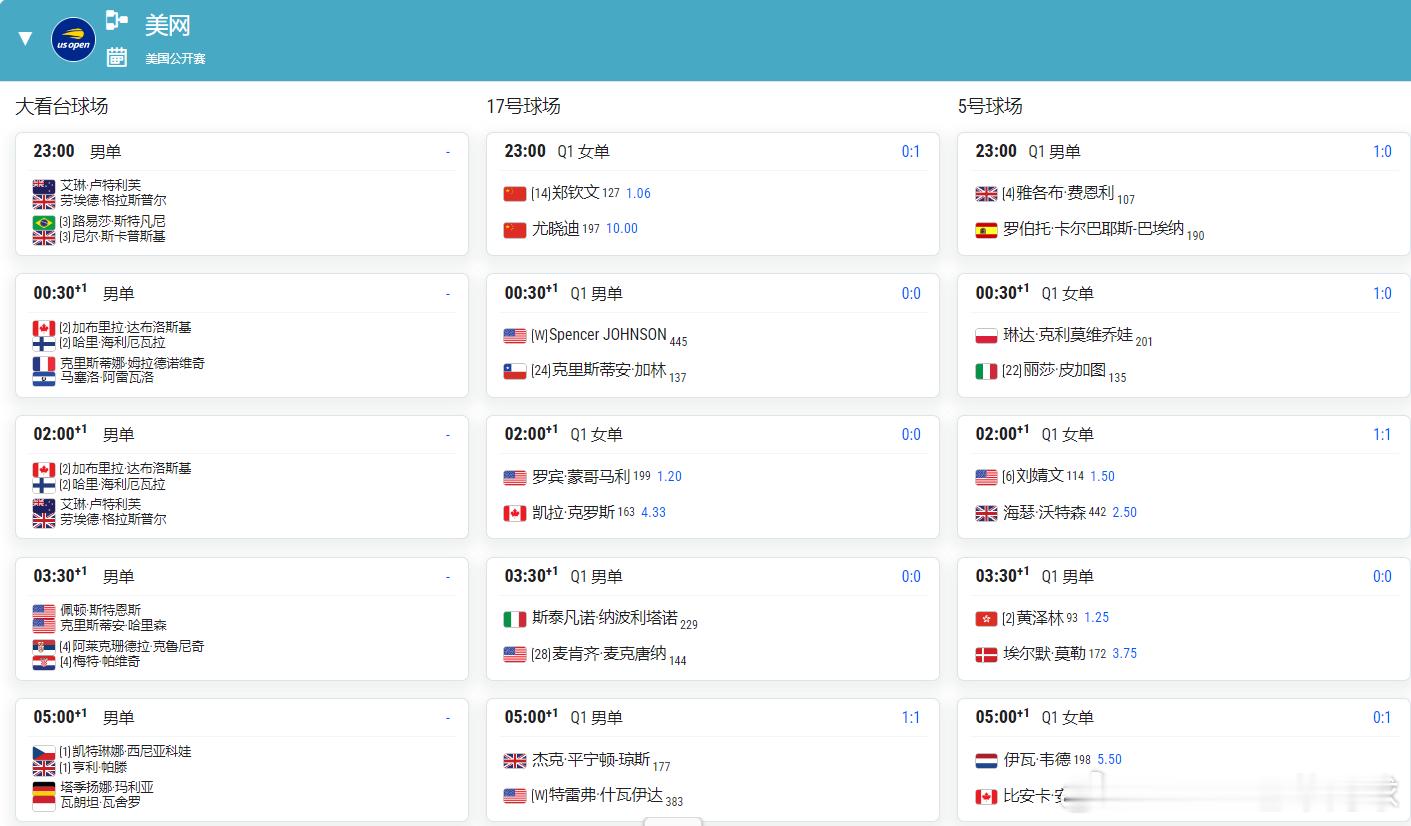The height and width of the screenshot is (826, 1411).
Task: Open the calendar schedule icon
Action: (x=117, y=57)
